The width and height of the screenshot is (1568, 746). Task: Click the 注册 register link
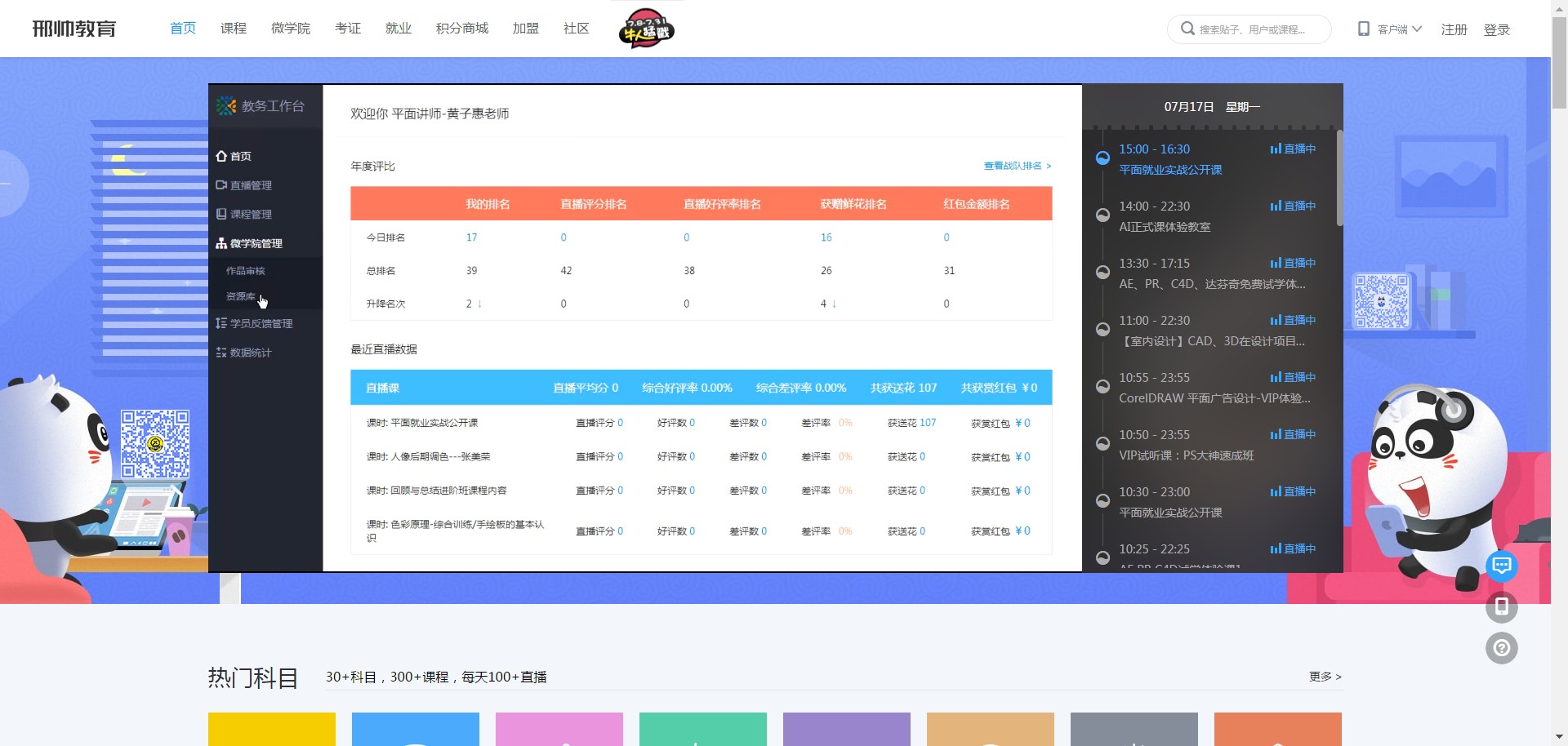[x=1454, y=29]
